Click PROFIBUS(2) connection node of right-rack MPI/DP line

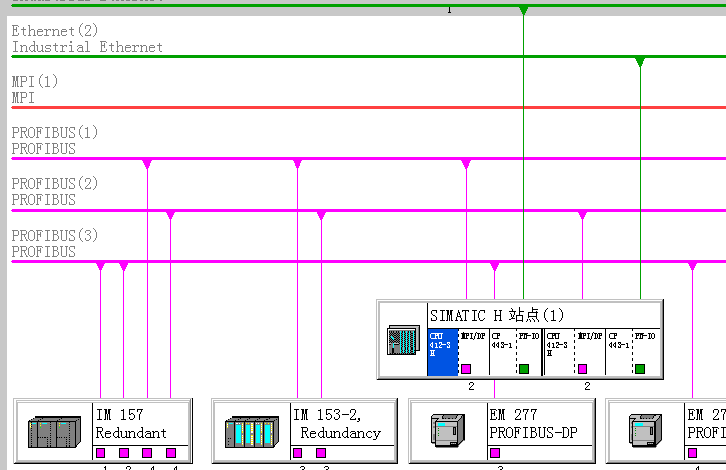(582, 215)
